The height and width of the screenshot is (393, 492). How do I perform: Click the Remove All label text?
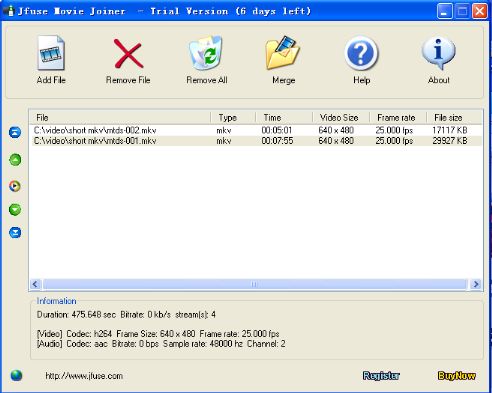[207, 80]
